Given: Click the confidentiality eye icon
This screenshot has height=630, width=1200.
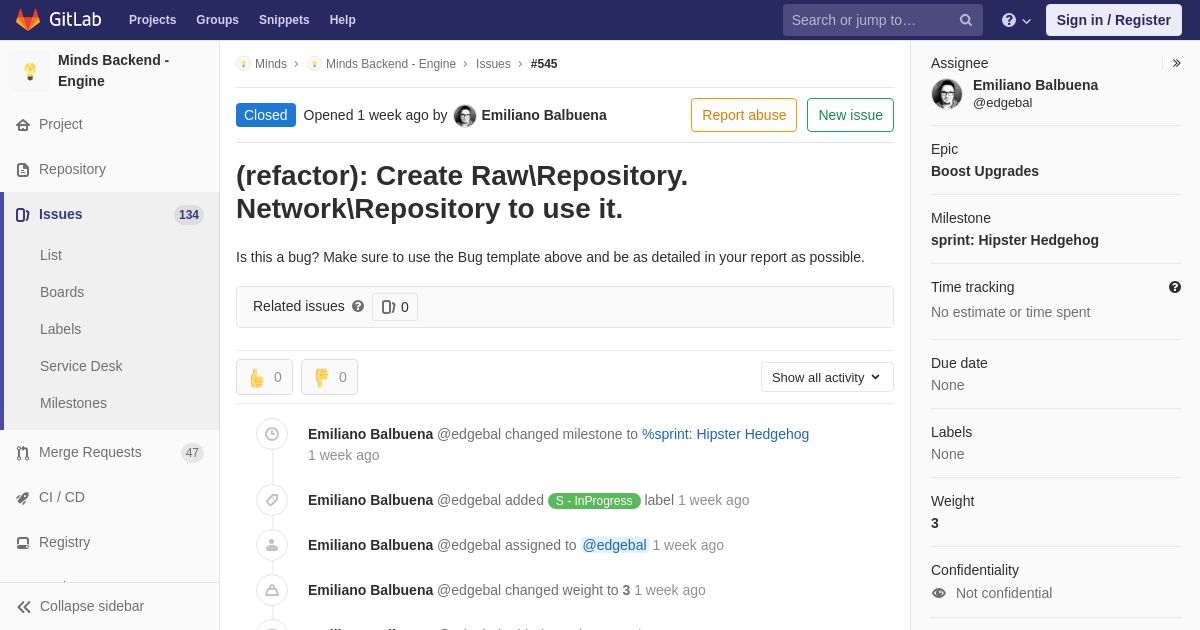Looking at the screenshot, I should point(939,593).
